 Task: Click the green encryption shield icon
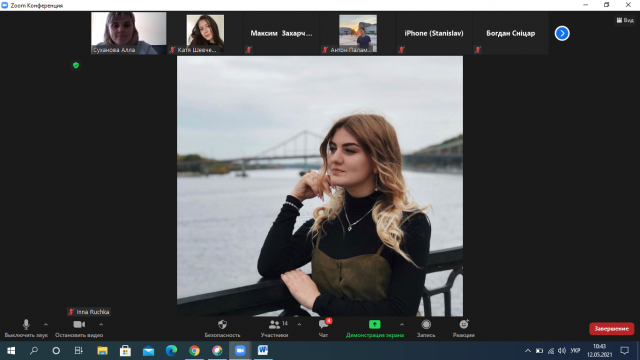click(x=76, y=65)
